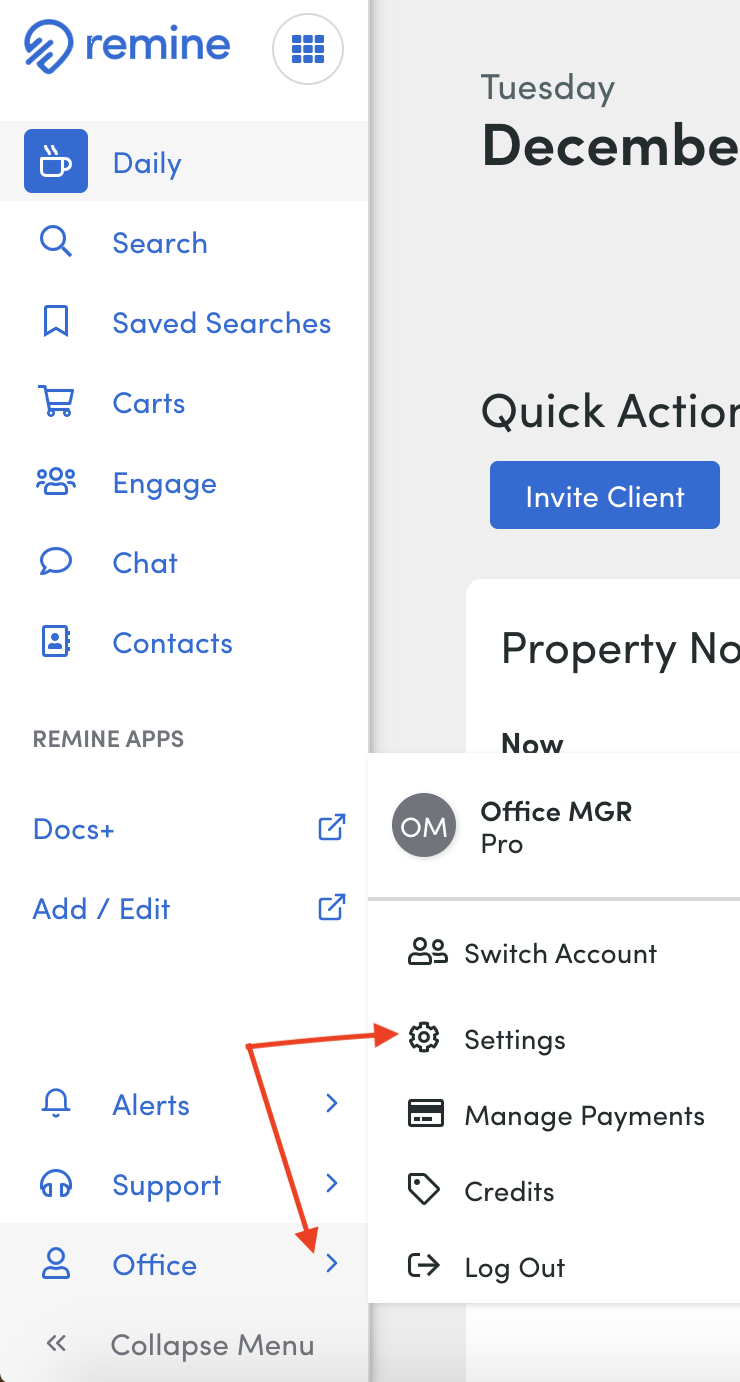Open the apps grid launcher button
Image resolution: width=740 pixels, height=1382 pixels.
308,48
